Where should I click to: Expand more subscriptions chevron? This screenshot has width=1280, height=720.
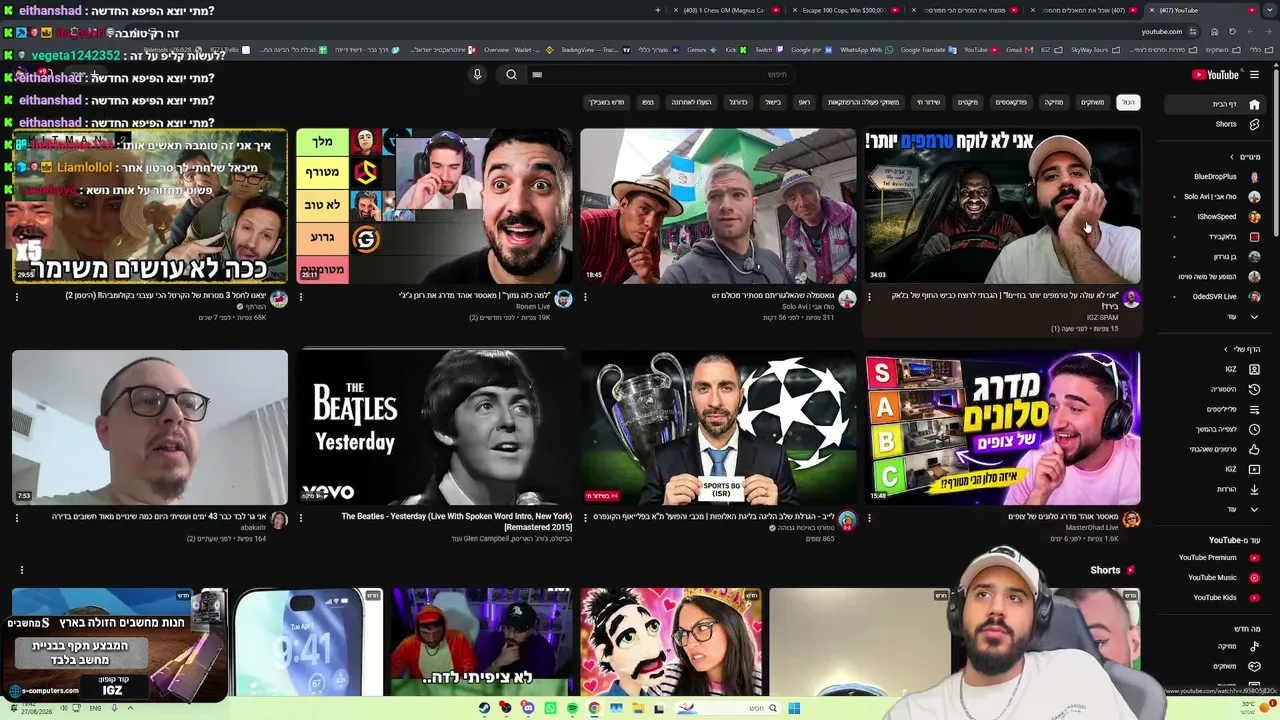click(x=1254, y=317)
